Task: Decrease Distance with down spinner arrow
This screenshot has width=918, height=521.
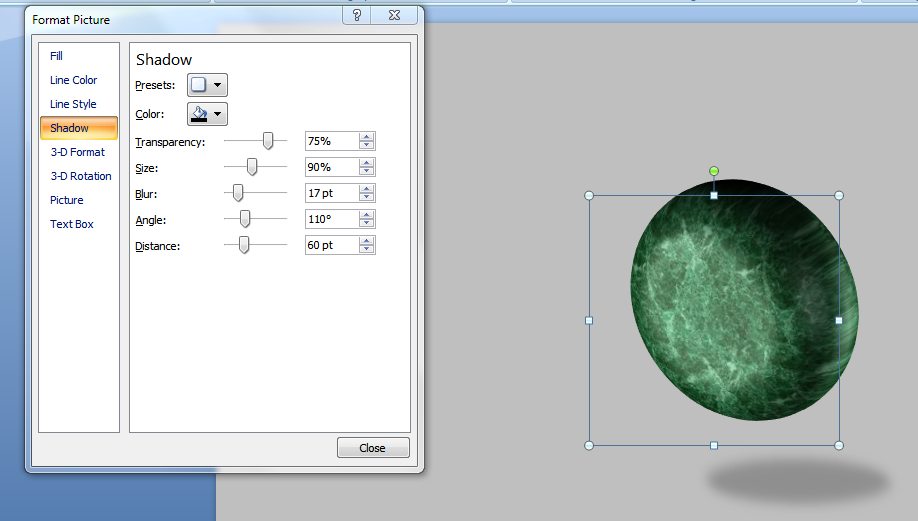Action: pos(366,249)
